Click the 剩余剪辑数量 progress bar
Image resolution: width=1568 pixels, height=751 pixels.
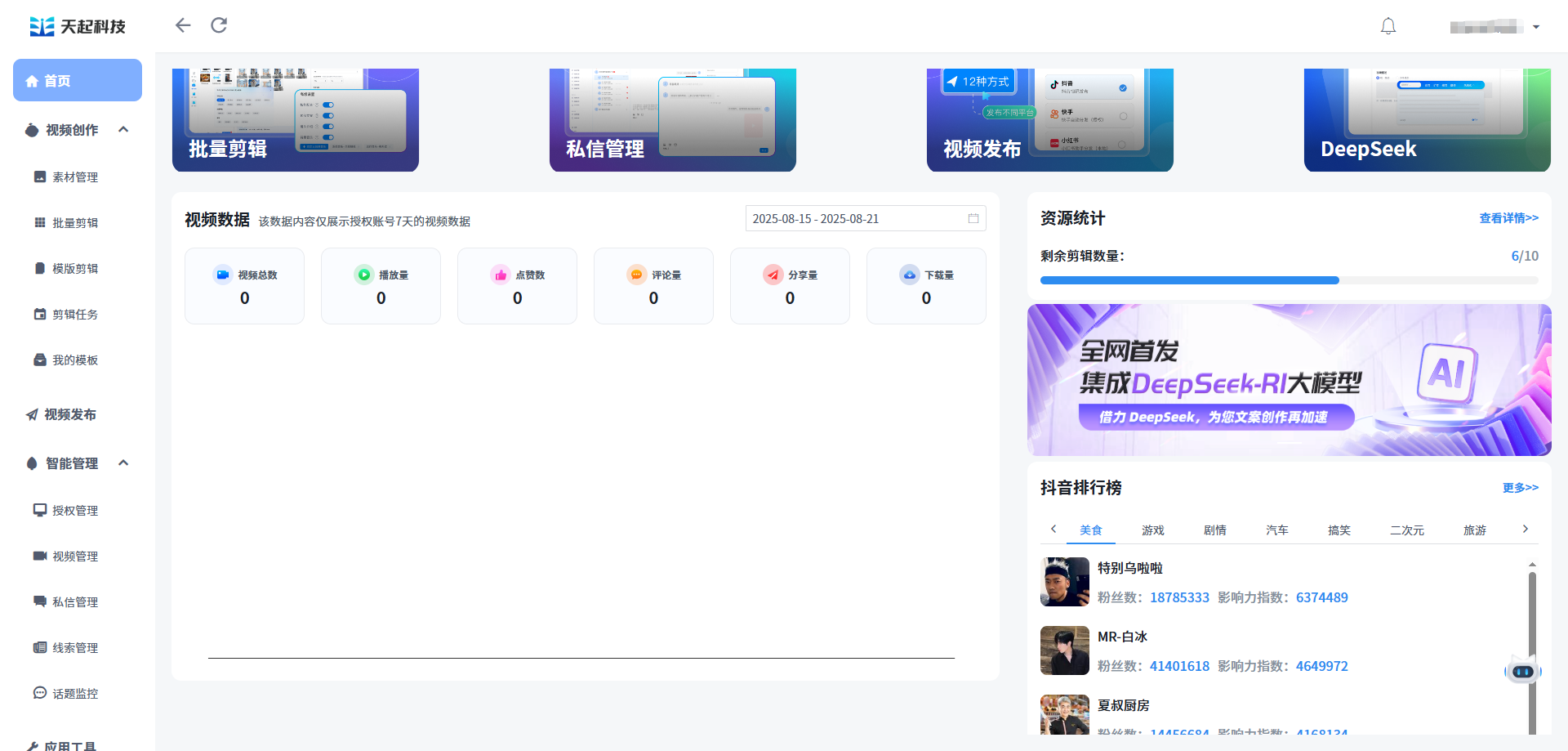click(x=1289, y=280)
